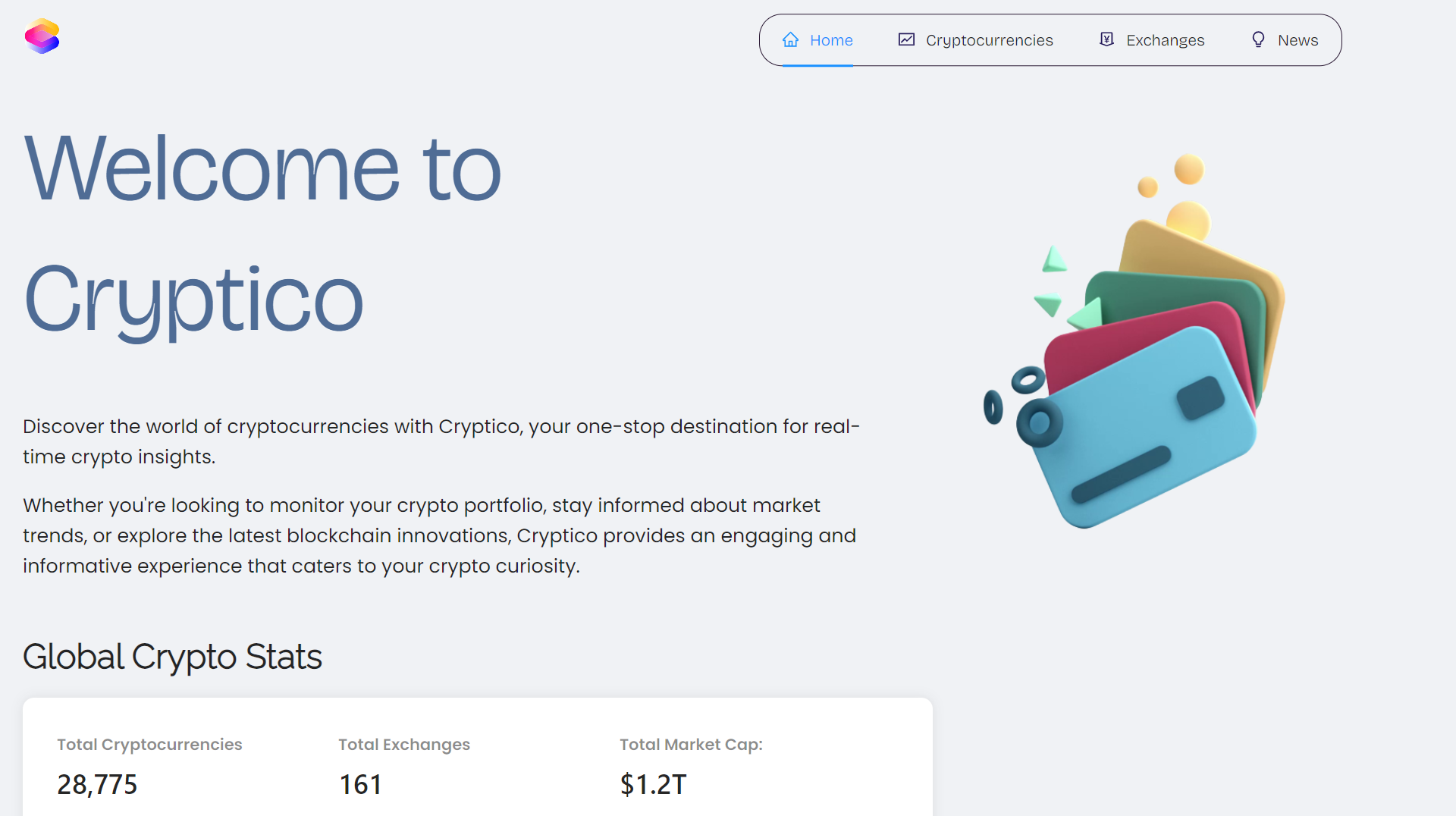This screenshot has width=1456, height=816.
Task: Click the chart icon beside Cryptocurrencies
Action: coord(906,40)
